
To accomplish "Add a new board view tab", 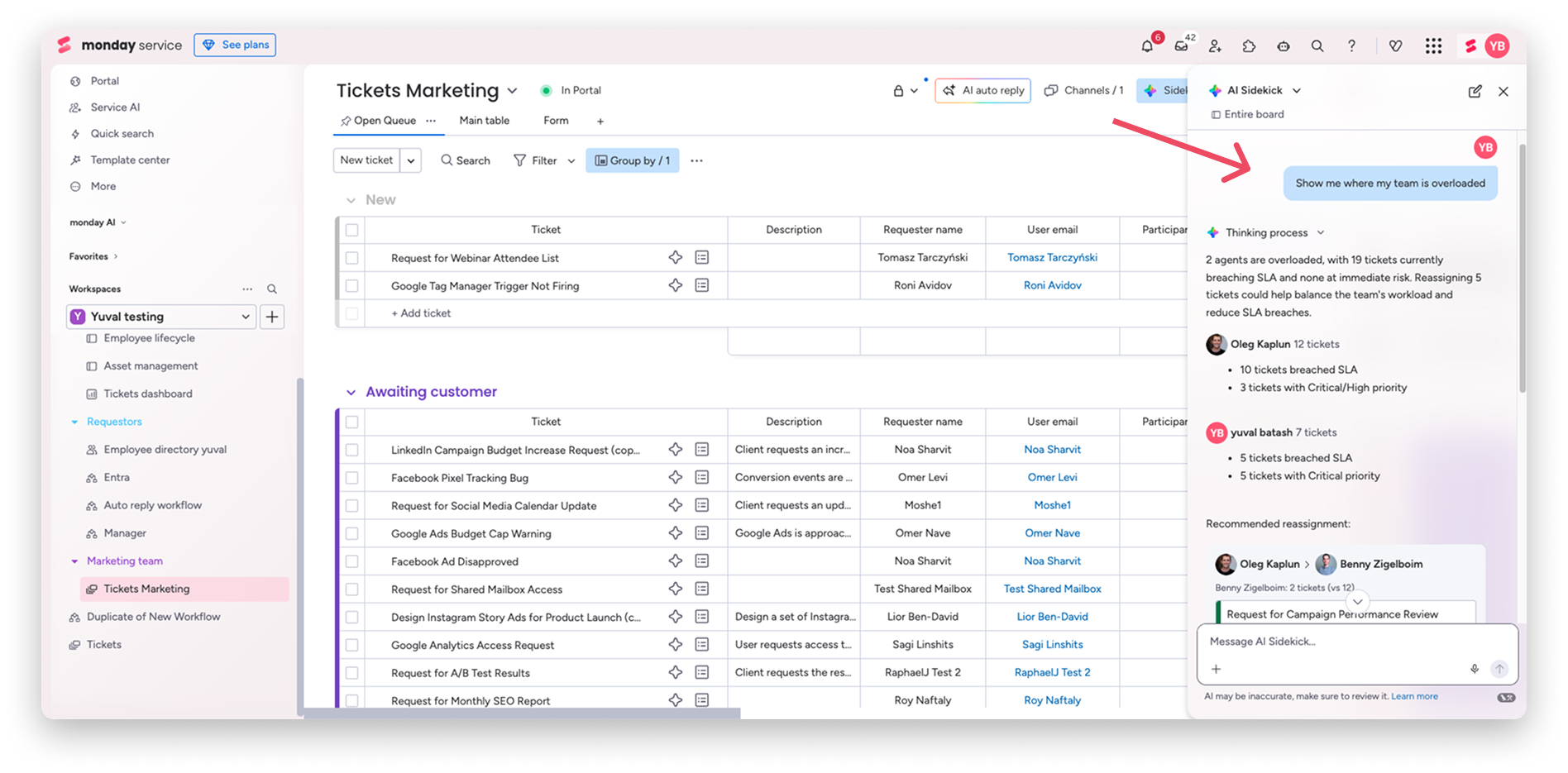I will pos(600,122).
